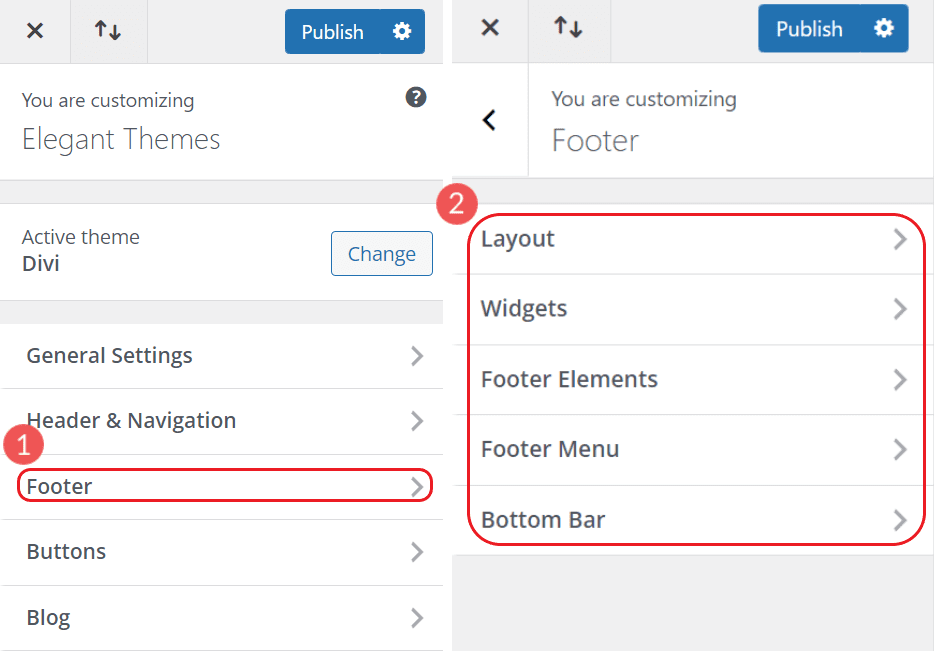Expand the Footer section chevron
This screenshot has height=651, width=934.
click(x=419, y=486)
